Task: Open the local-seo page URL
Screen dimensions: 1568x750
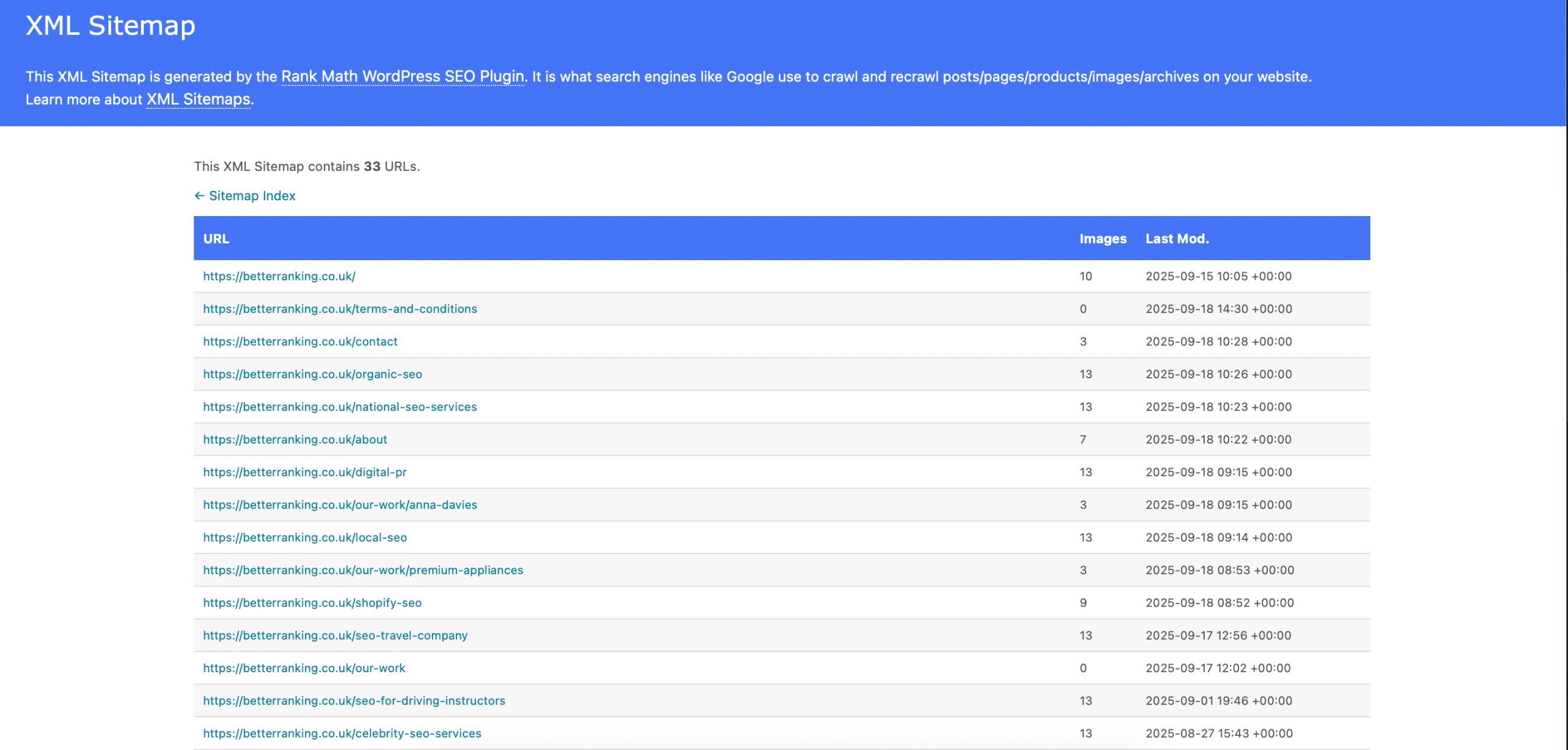Action: (x=305, y=538)
